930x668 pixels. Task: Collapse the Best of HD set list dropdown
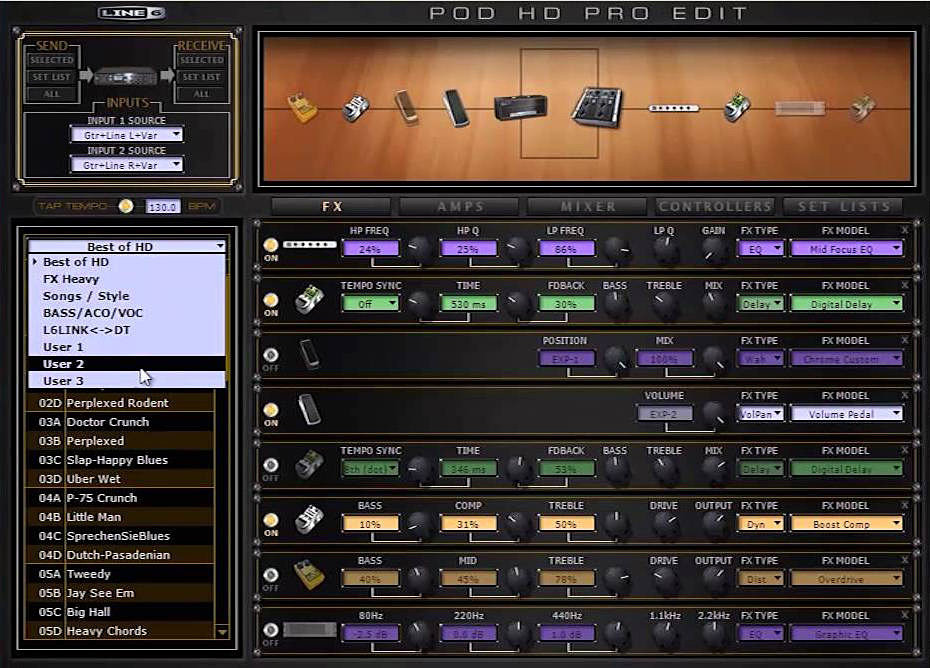tap(126, 246)
